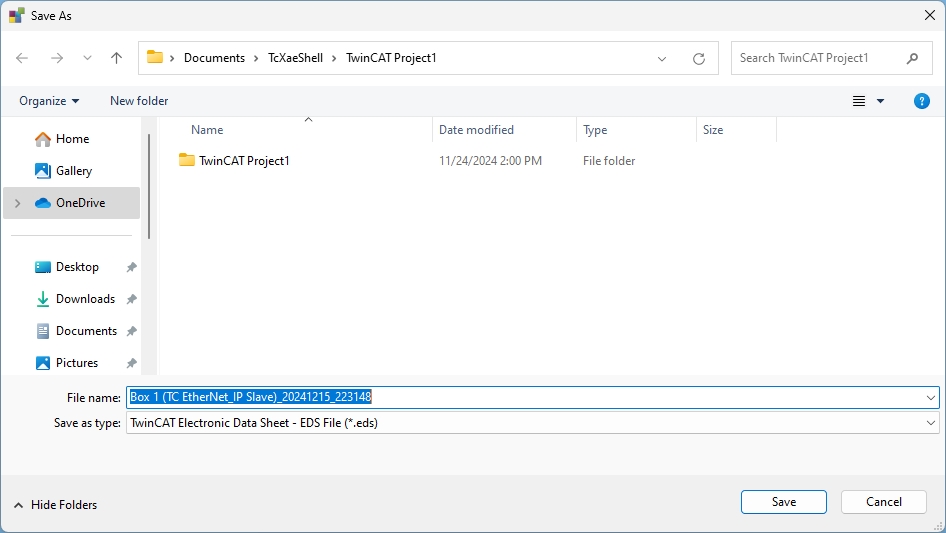
Task: Click the 11/24/2024 2:00 PM date cell
Action: (x=490, y=161)
